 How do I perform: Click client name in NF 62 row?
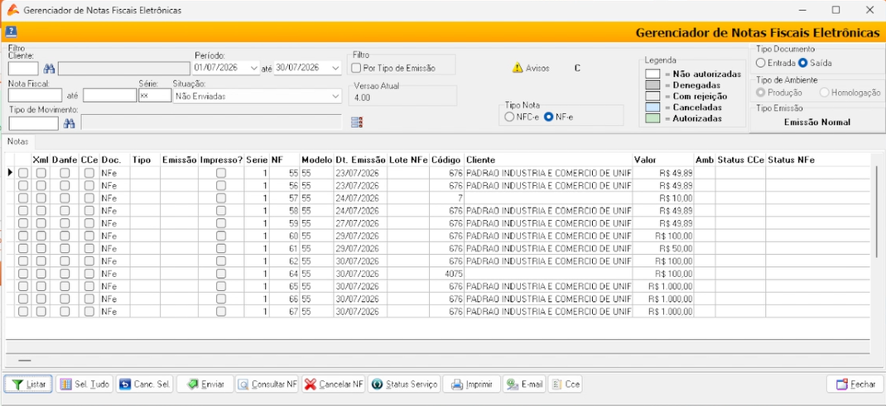(x=548, y=261)
